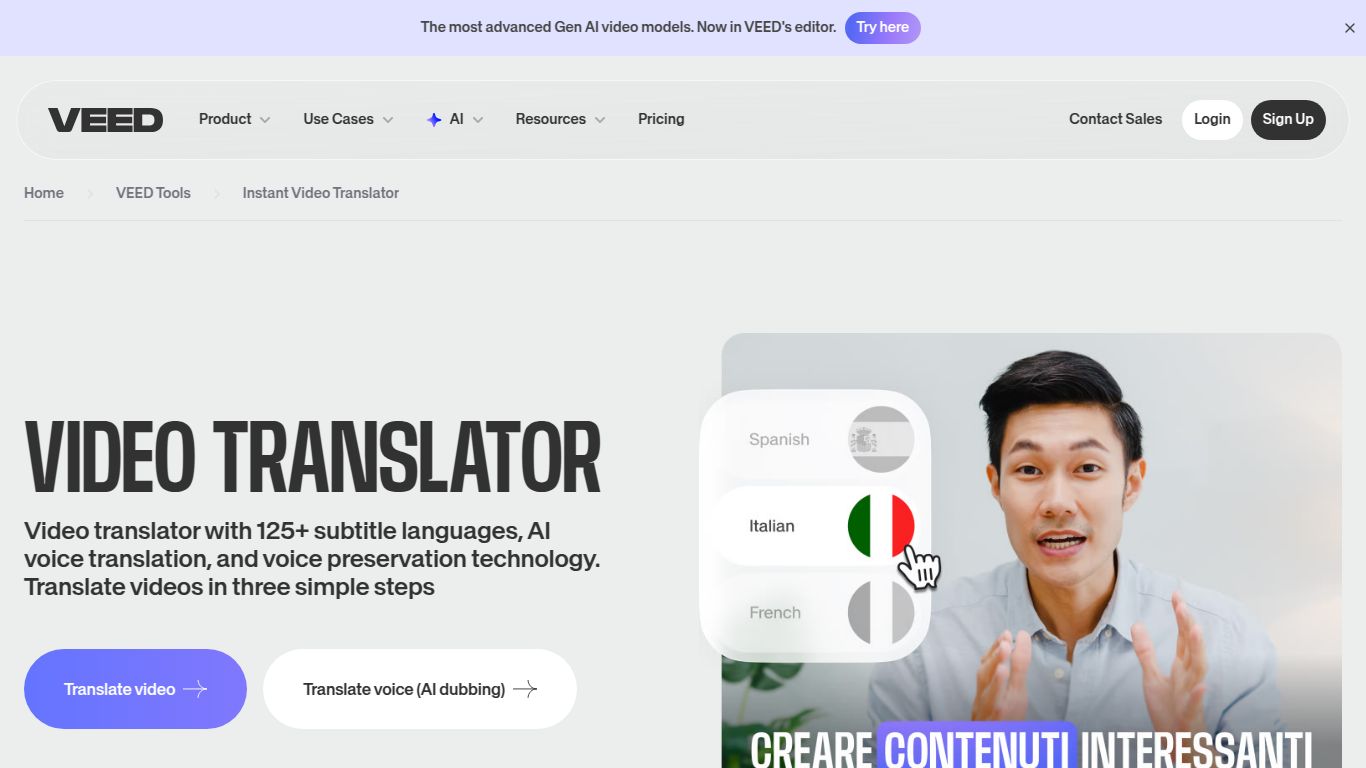Click the Spanish flag icon
This screenshot has width=1366, height=768.
pos(881,439)
